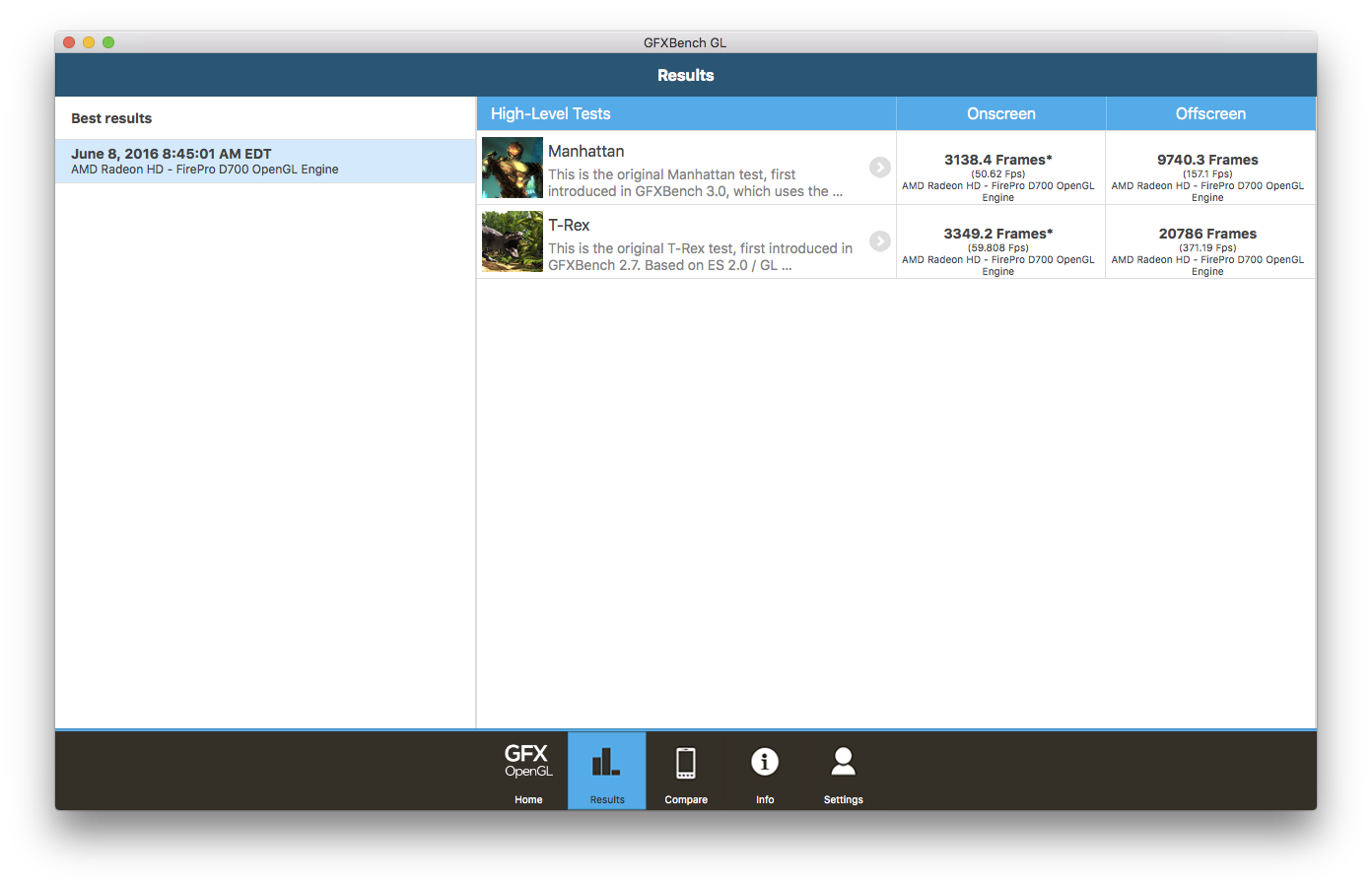Select T-Rex offscreen 20786 Frames result
The height and width of the screenshot is (889, 1372).
(1208, 241)
